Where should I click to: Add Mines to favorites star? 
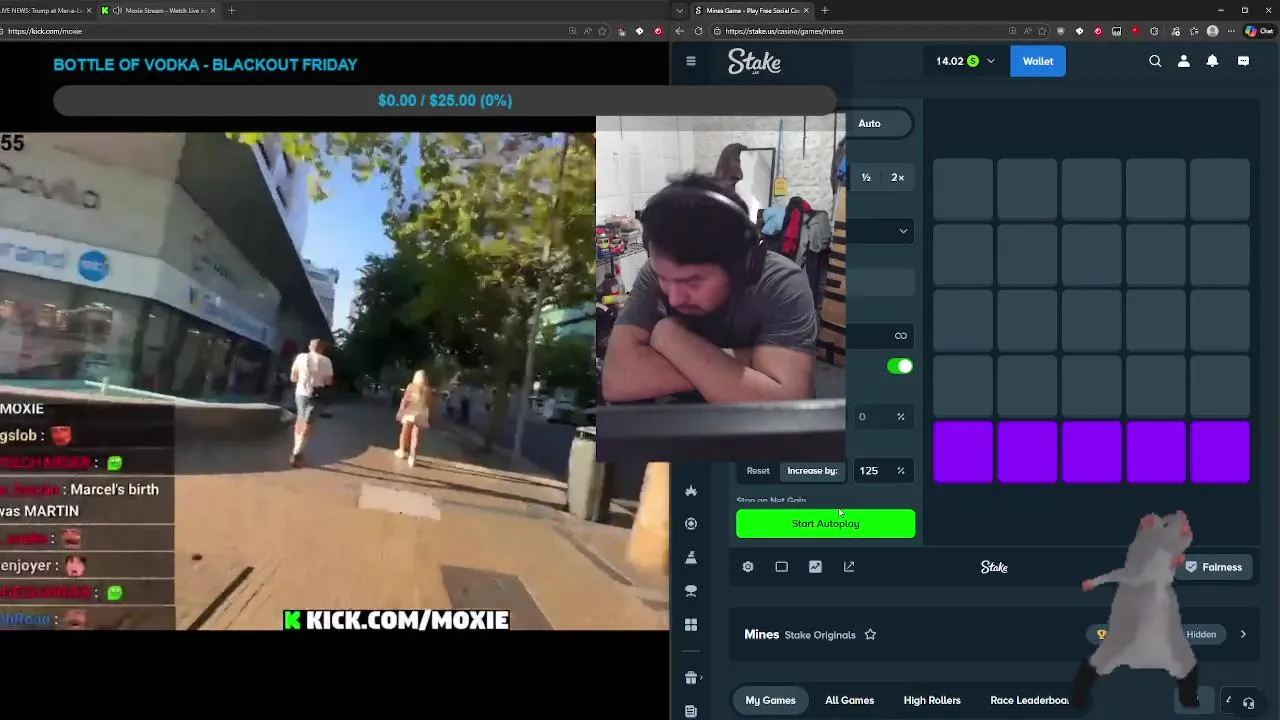[870, 635]
